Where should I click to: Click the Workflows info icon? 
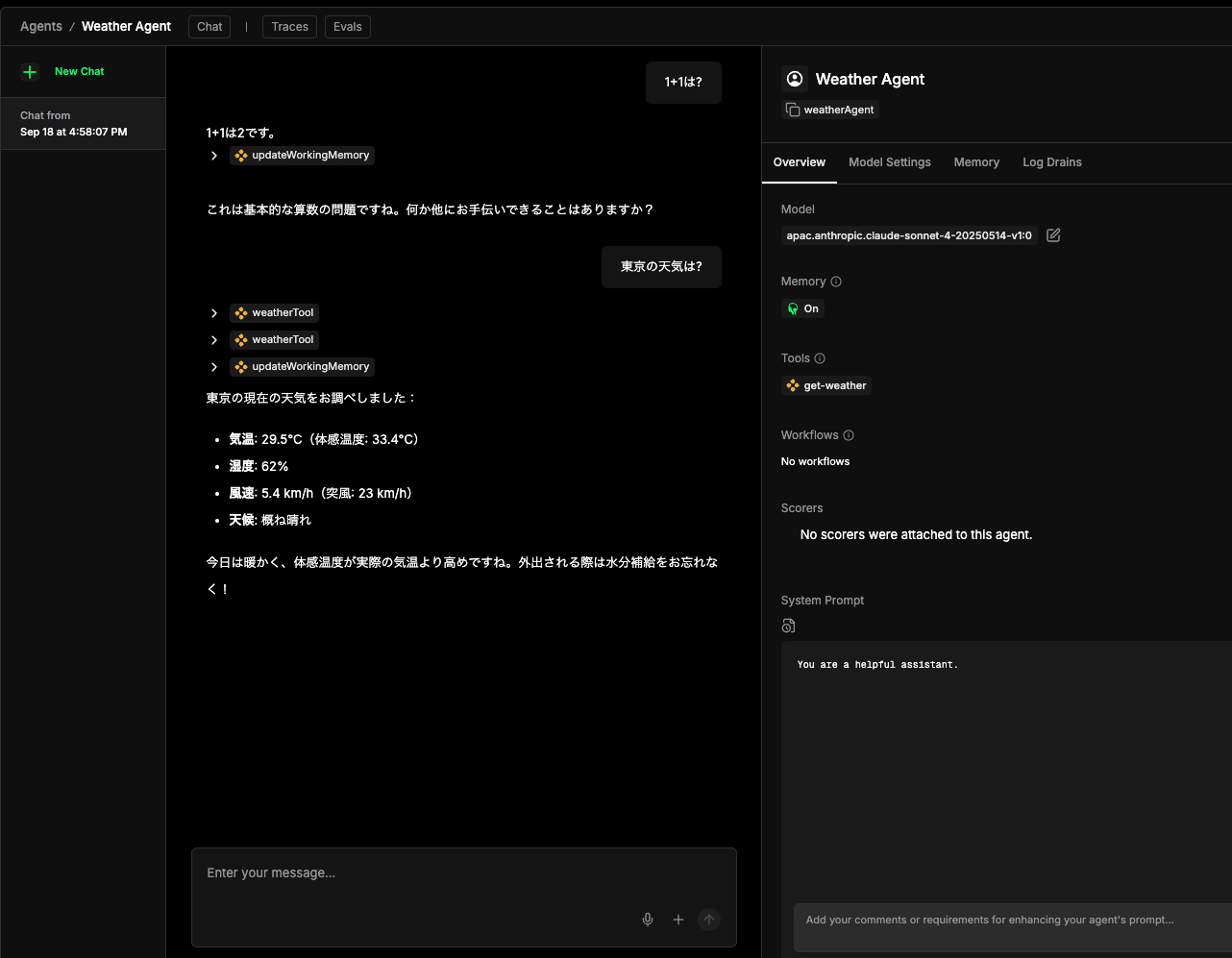coord(849,435)
